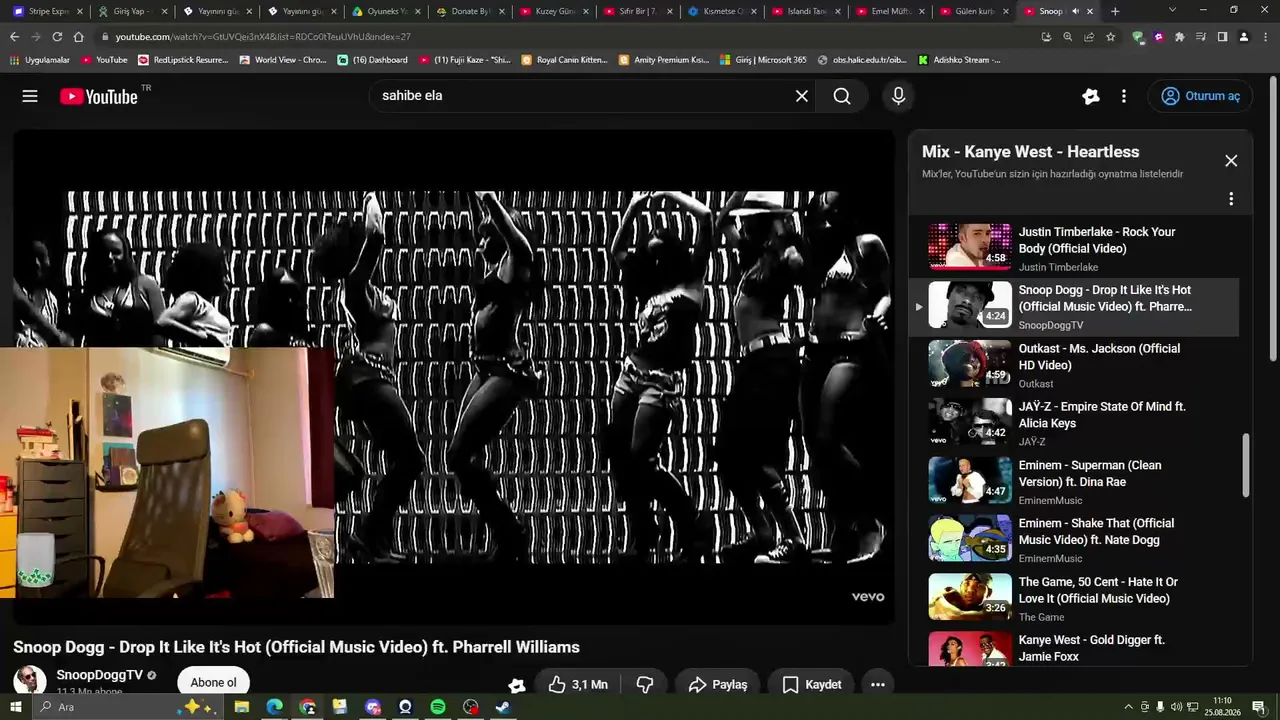
Task: Launch Microsoft Edge from the taskbar
Action: (x=274, y=707)
